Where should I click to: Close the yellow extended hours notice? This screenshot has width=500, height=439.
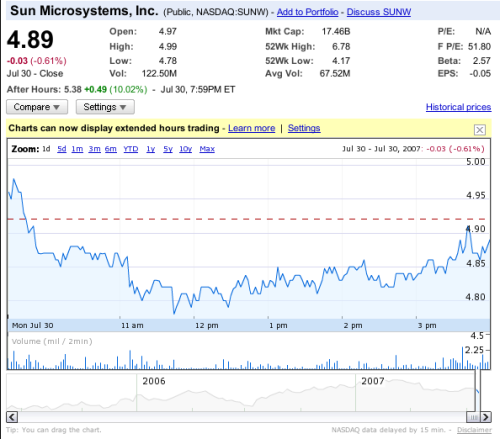coord(480,130)
